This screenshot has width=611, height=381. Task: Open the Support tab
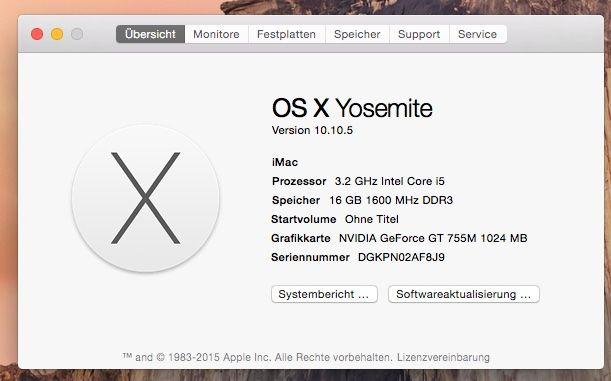pos(419,34)
